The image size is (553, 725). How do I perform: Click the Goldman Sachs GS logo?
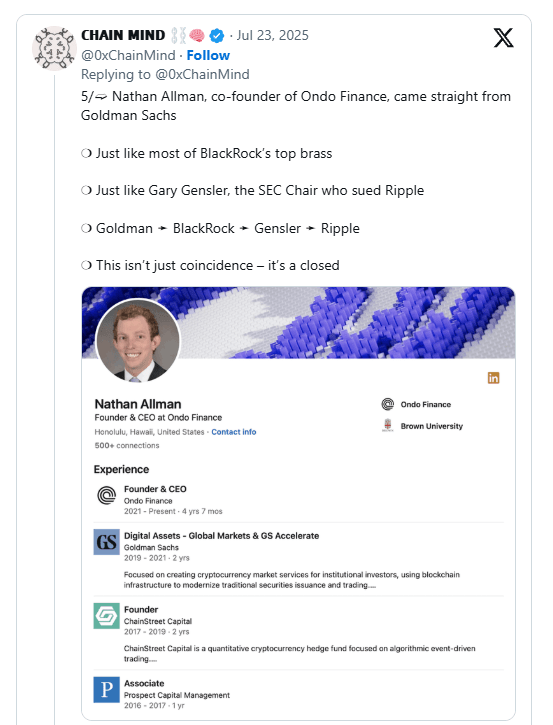tap(106, 542)
